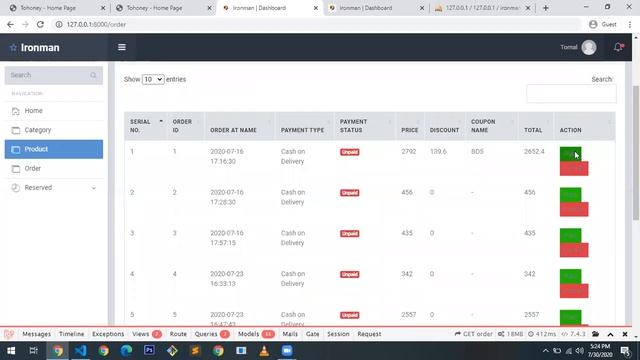This screenshot has height=360, width=640.
Task: Go to Category in the sidebar navigation
Action: (x=54, y=130)
